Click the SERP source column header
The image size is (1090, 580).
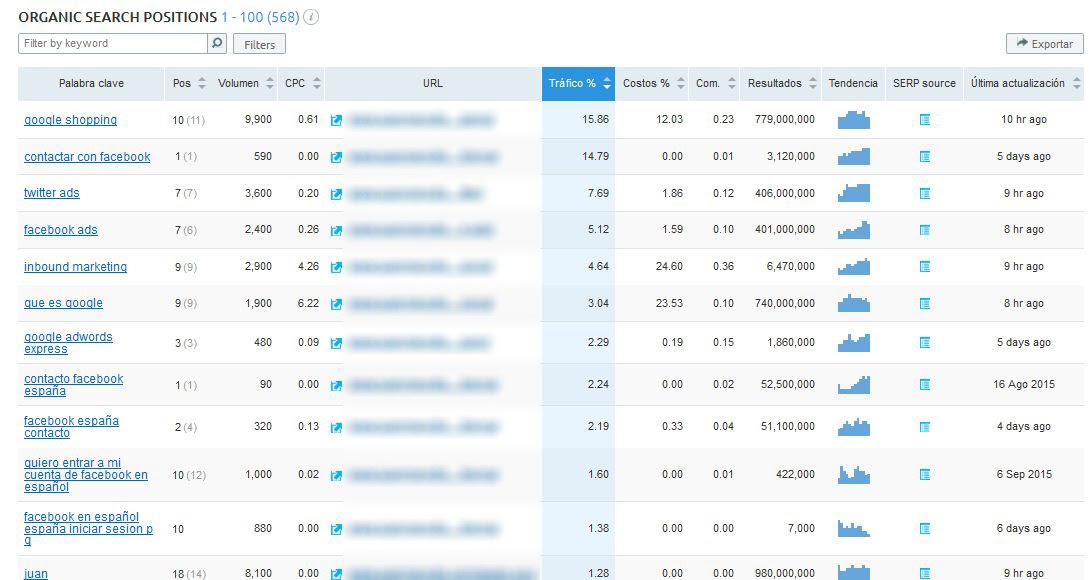(x=924, y=83)
